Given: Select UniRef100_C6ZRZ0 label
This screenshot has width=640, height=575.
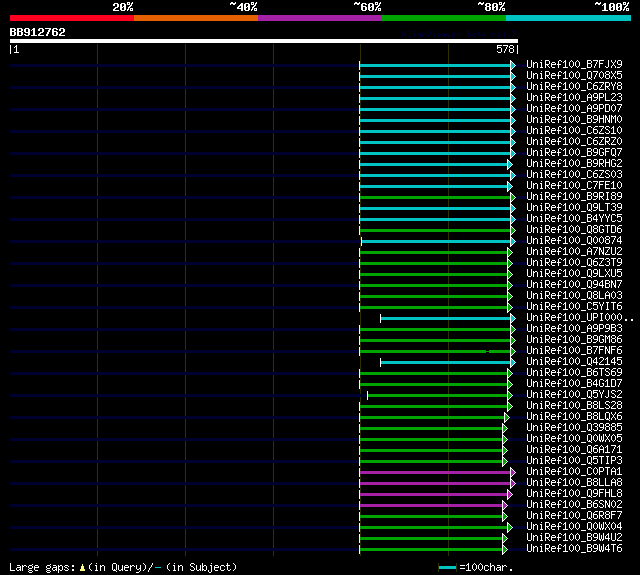Looking at the screenshot, I should click(x=574, y=142).
